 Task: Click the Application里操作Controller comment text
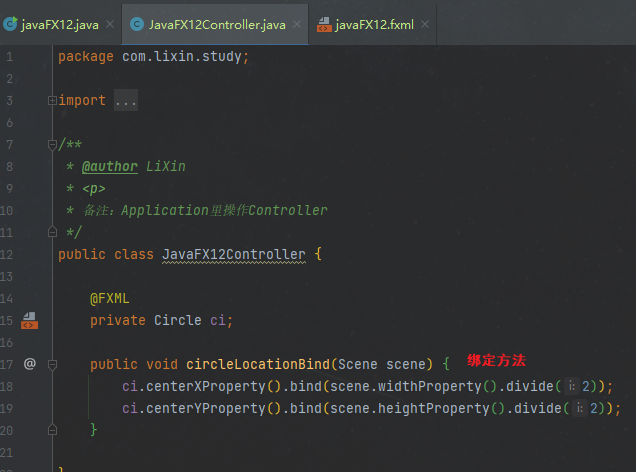pyautogui.click(x=224, y=210)
